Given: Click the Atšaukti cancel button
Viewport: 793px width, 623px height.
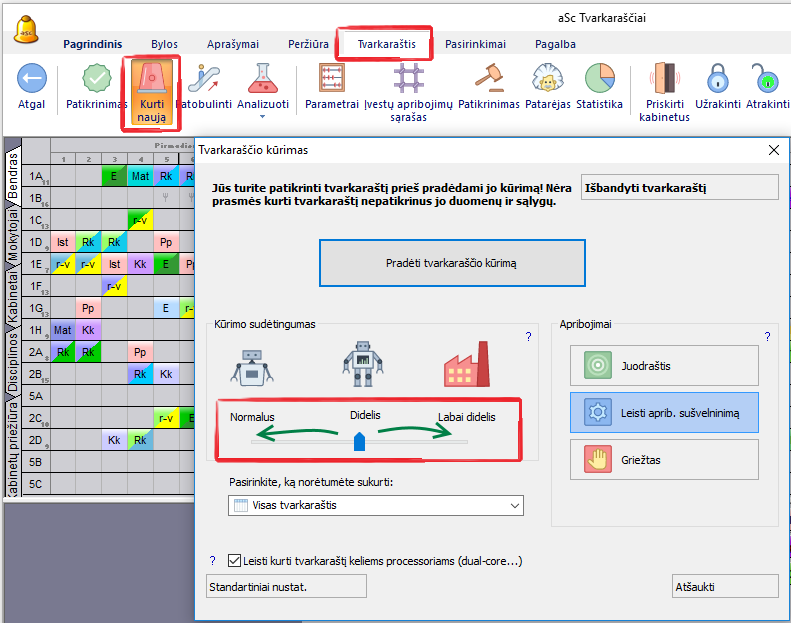Looking at the screenshot, I should (x=725, y=586).
